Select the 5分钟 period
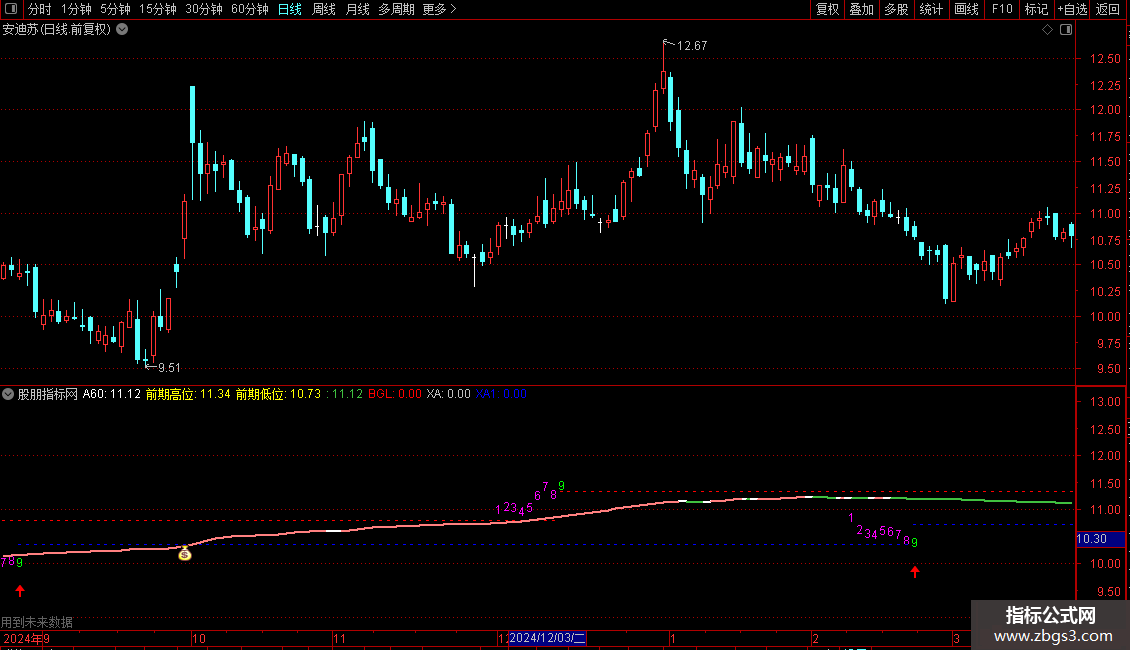The width and height of the screenshot is (1130, 650). click(x=115, y=9)
